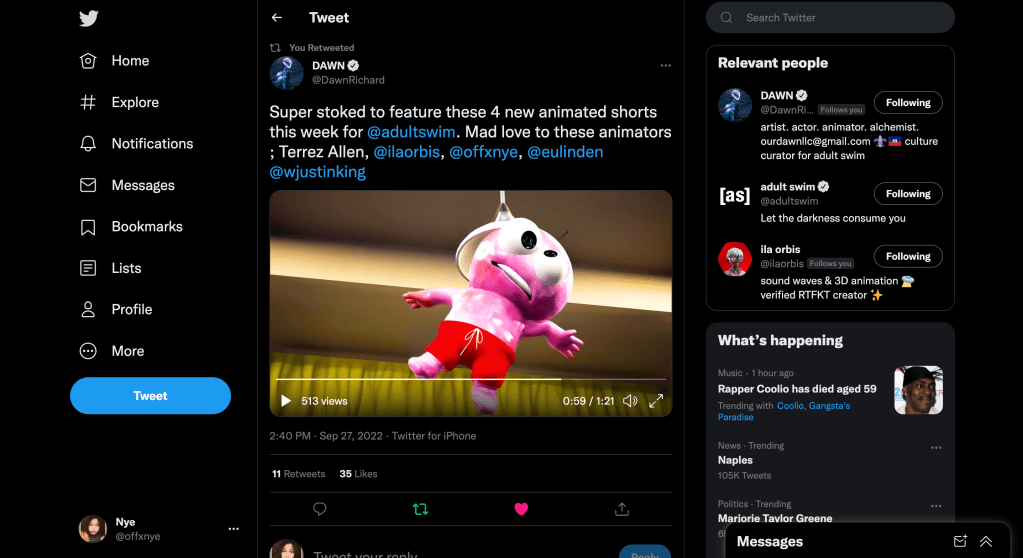Mute the video with the speaker icon
Image resolution: width=1023 pixels, height=558 pixels.
[x=630, y=401]
